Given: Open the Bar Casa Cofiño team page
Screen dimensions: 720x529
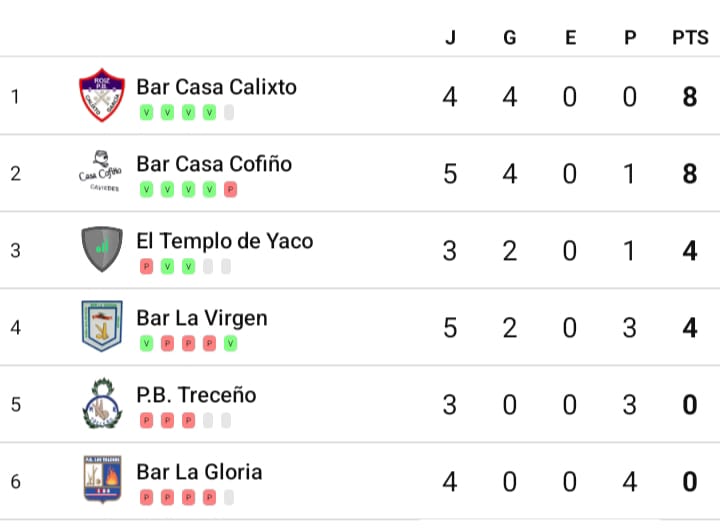Looking at the screenshot, I should pyautogui.click(x=214, y=164).
